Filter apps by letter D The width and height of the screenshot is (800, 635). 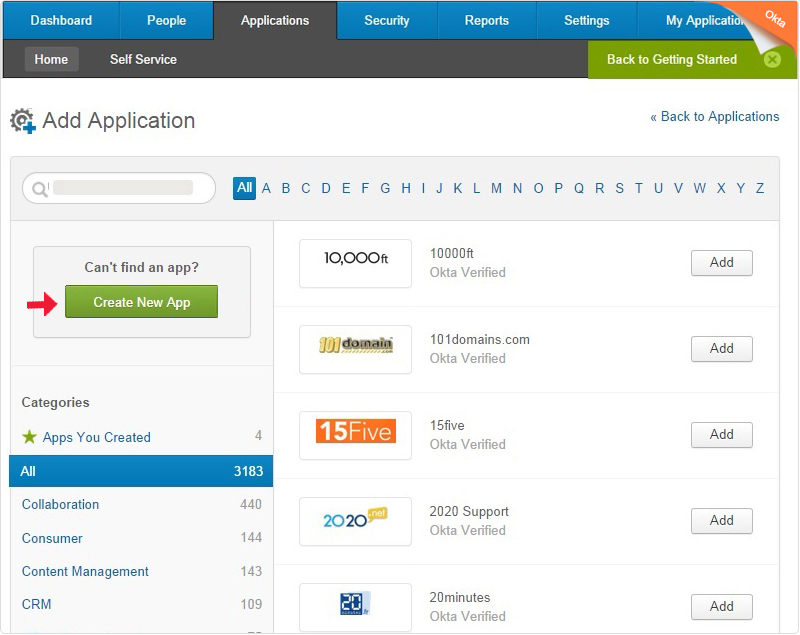pos(326,189)
